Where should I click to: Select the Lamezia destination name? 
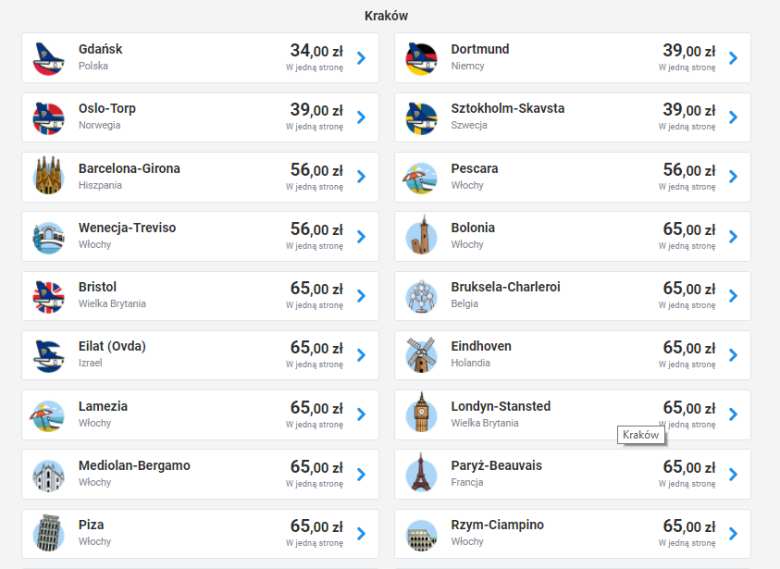click(x=103, y=406)
